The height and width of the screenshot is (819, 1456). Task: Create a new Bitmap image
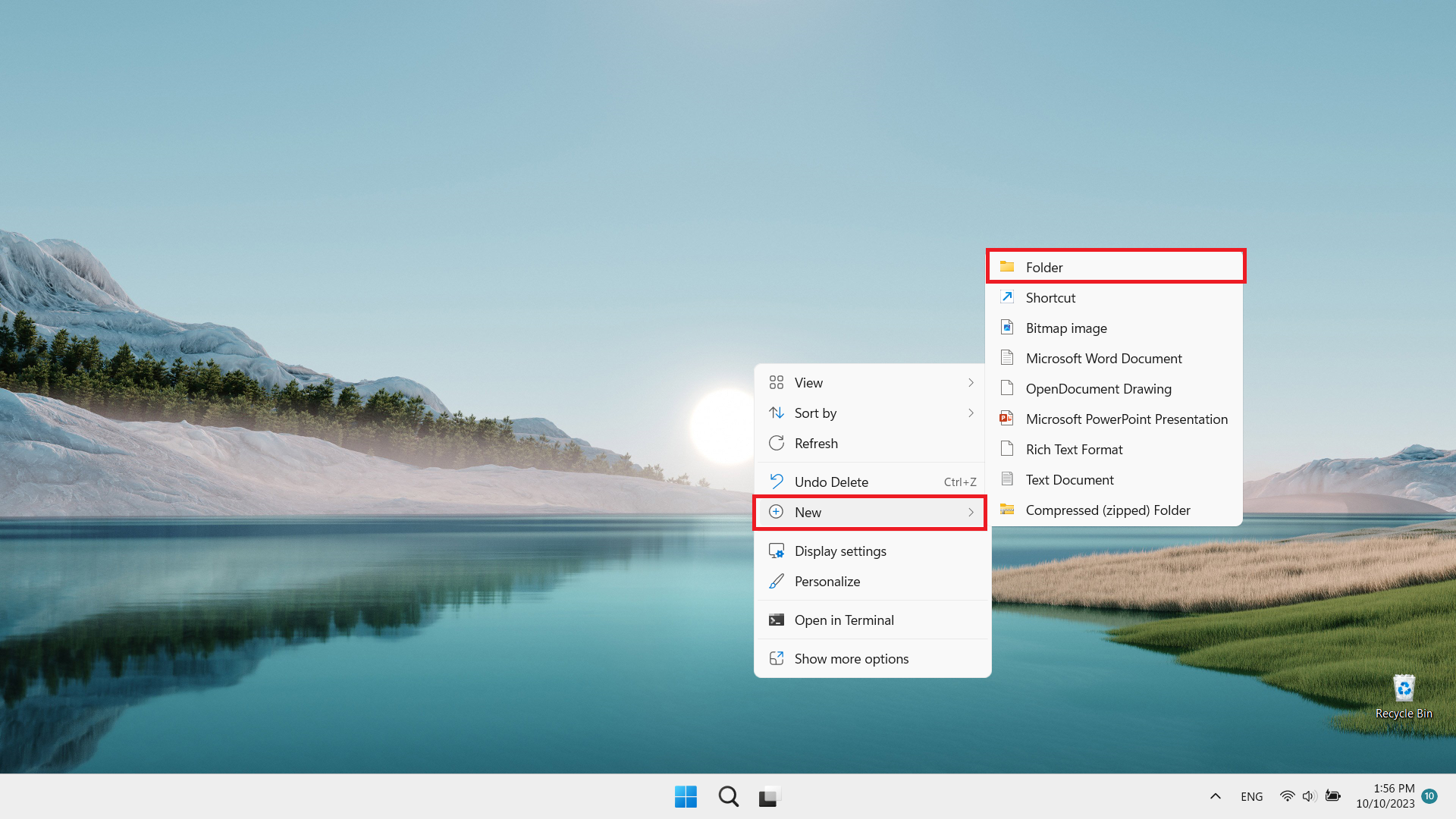coord(1116,328)
